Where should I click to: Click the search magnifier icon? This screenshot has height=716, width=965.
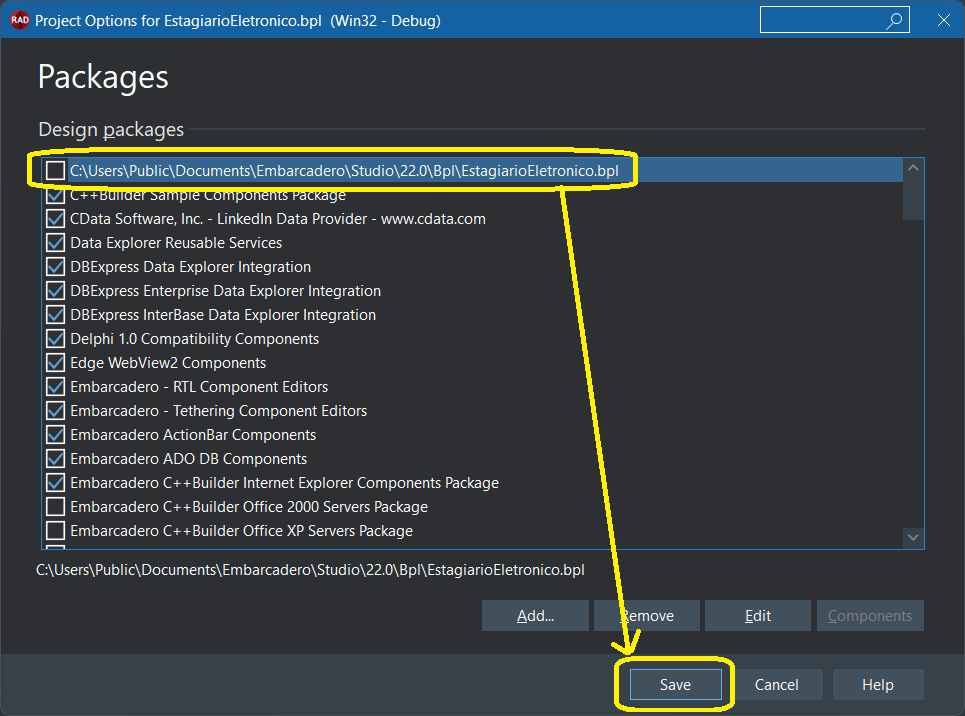[x=894, y=20]
